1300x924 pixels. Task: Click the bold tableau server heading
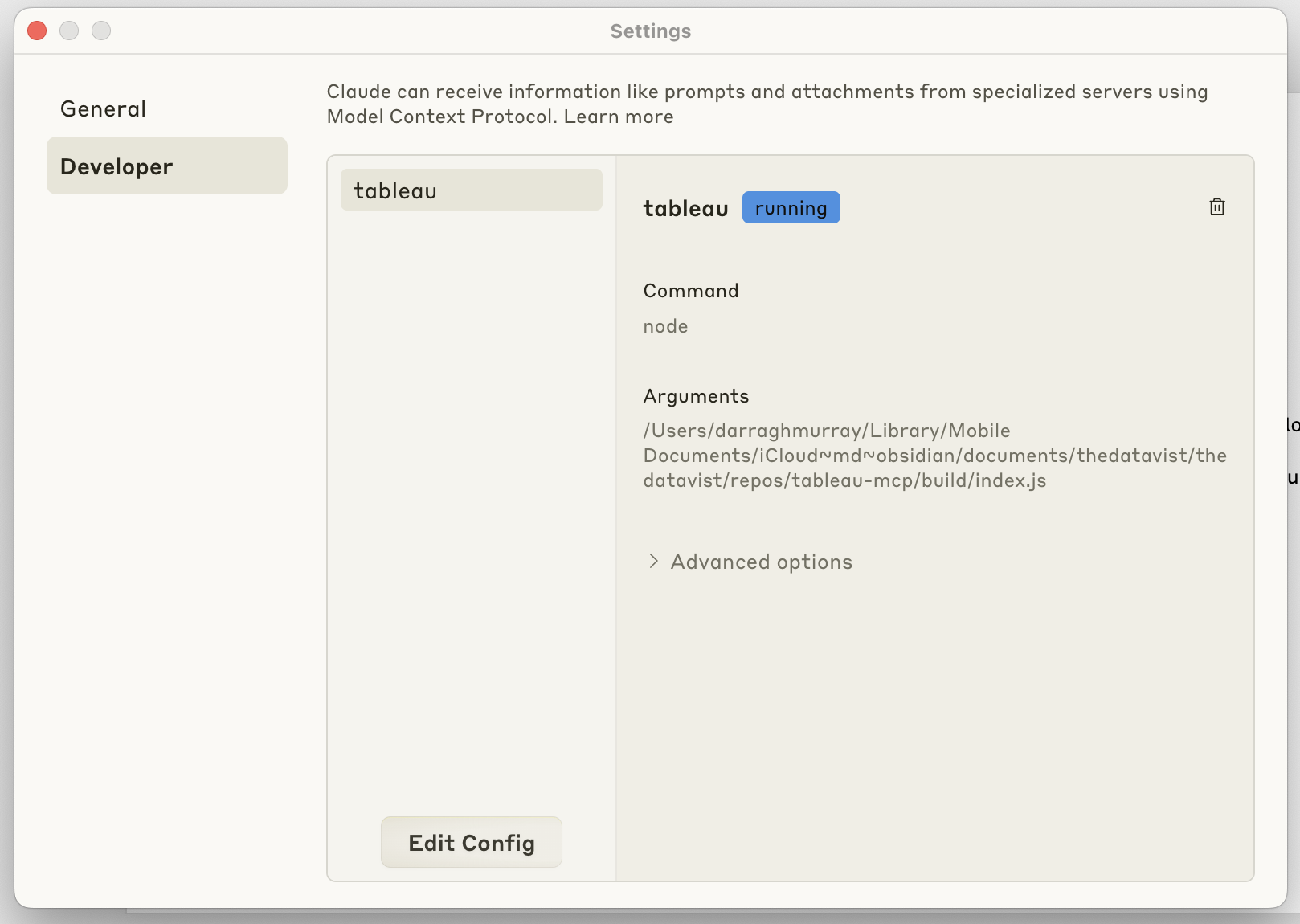click(685, 209)
